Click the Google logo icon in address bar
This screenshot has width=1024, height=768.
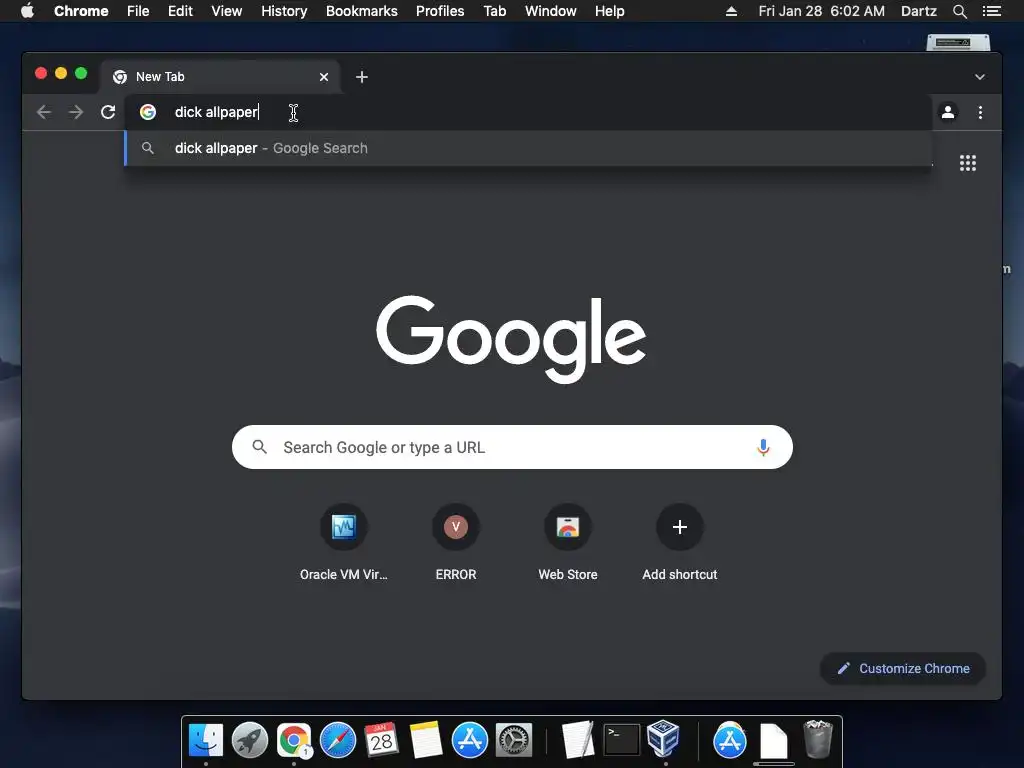coord(148,112)
